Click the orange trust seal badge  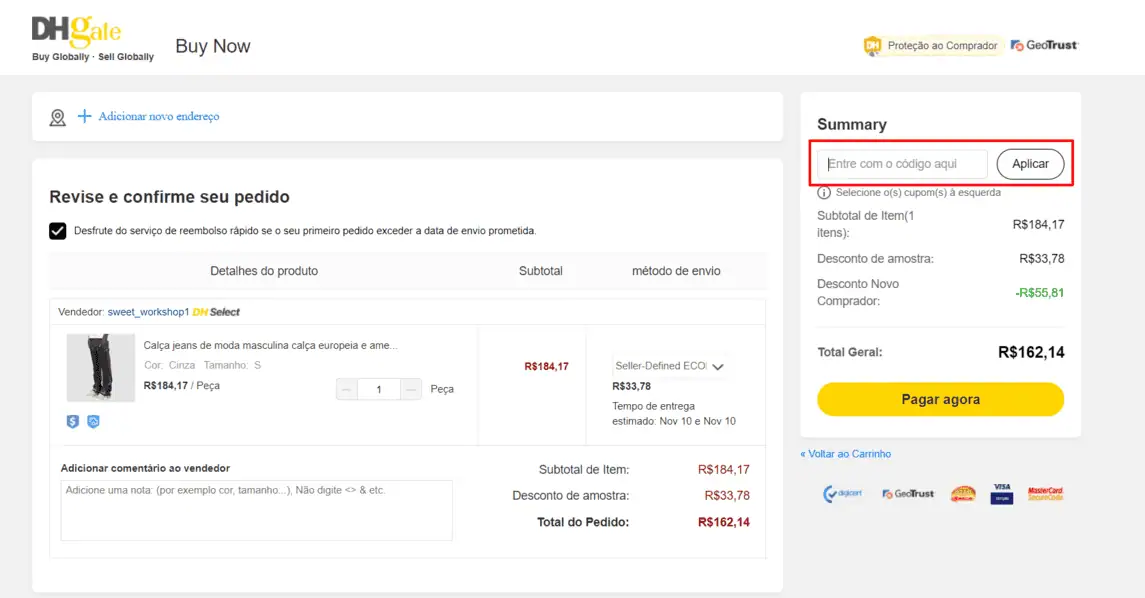[x=963, y=494]
